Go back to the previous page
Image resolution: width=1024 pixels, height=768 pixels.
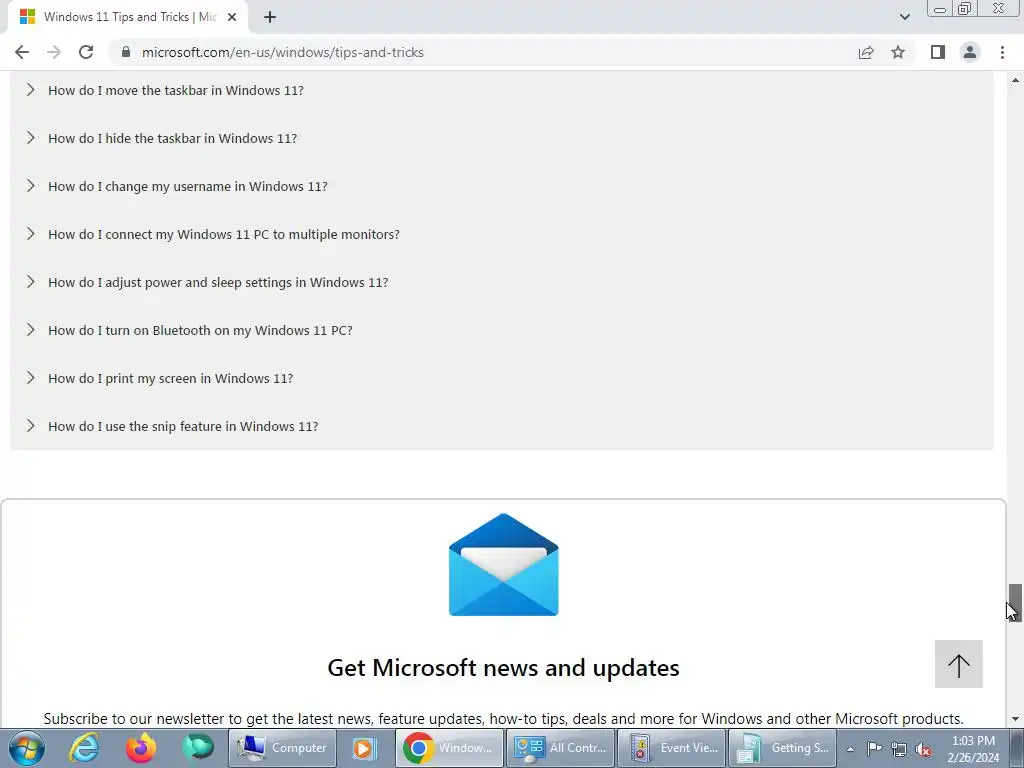click(x=22, y=52)
